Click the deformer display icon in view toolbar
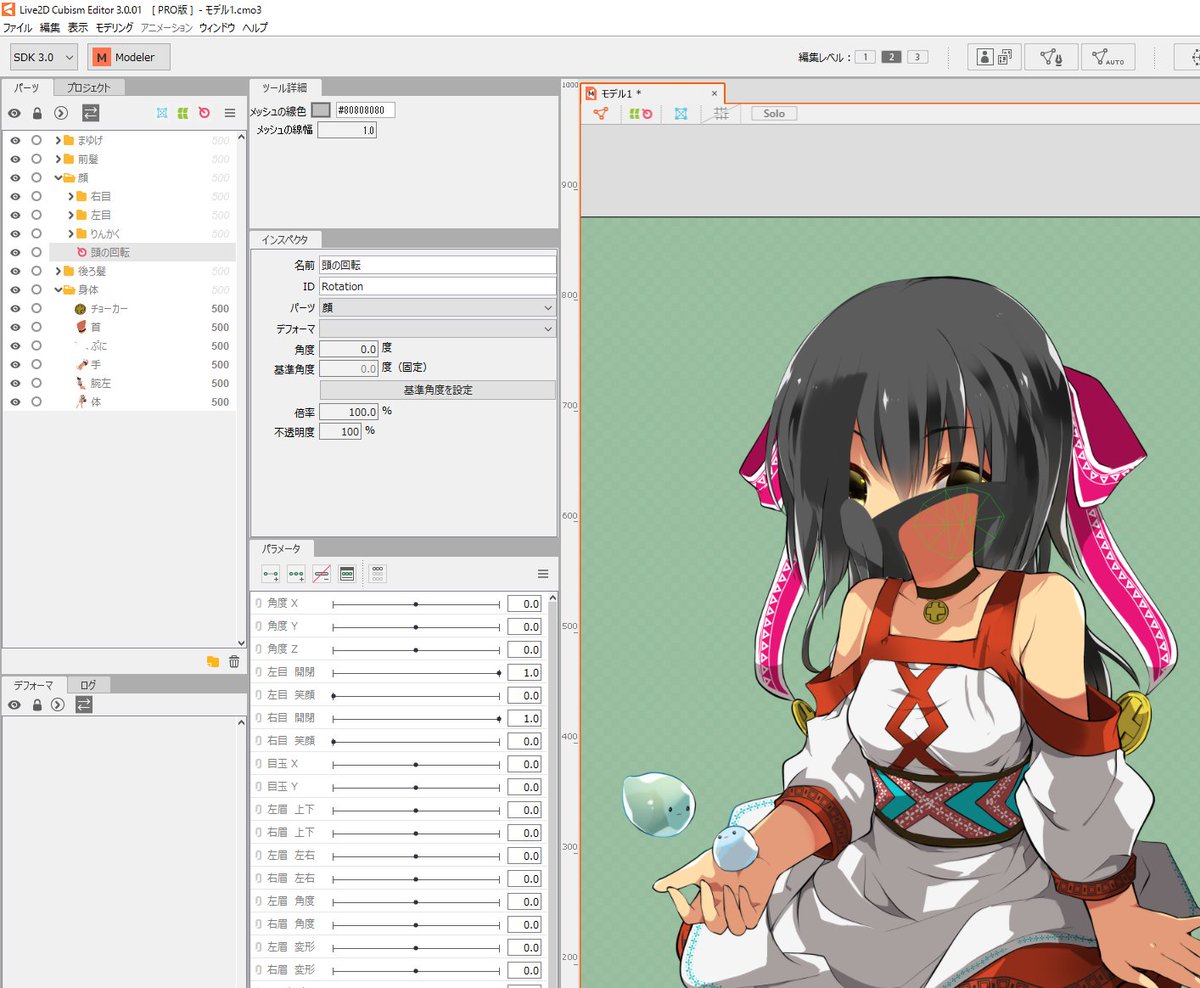 [x=639, y=114]
